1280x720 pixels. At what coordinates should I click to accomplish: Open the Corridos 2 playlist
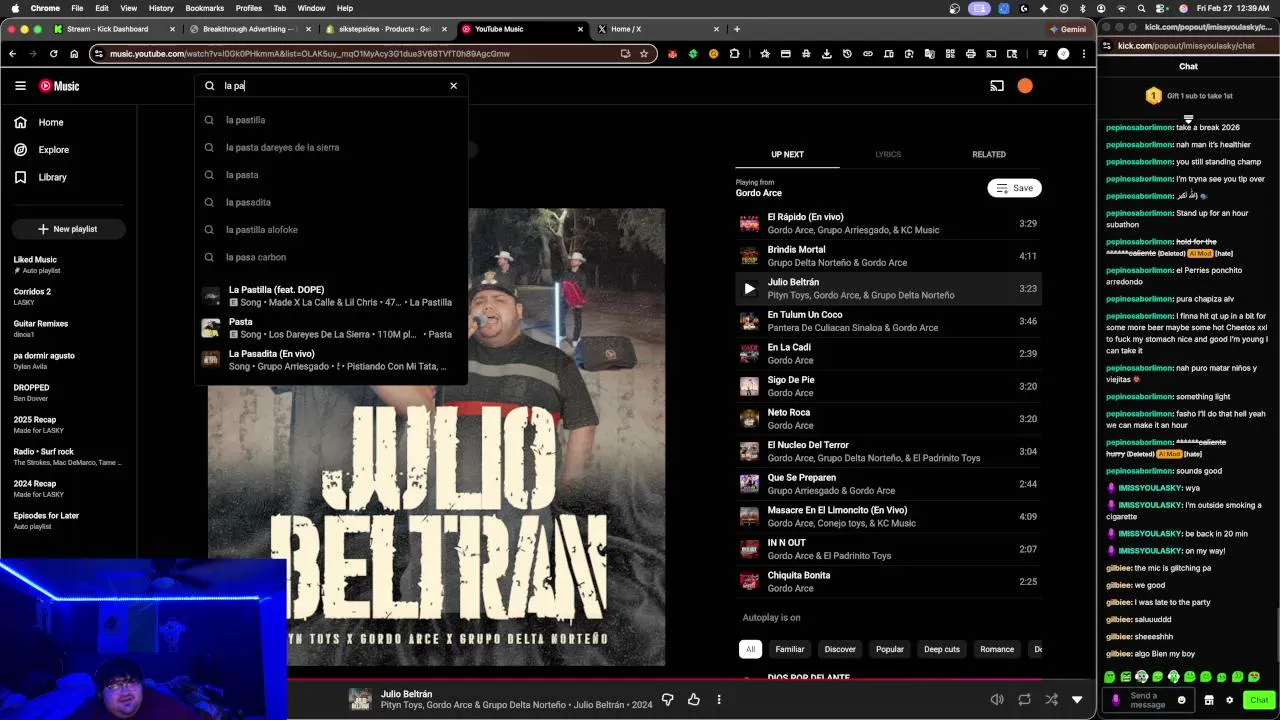(68, 297)
